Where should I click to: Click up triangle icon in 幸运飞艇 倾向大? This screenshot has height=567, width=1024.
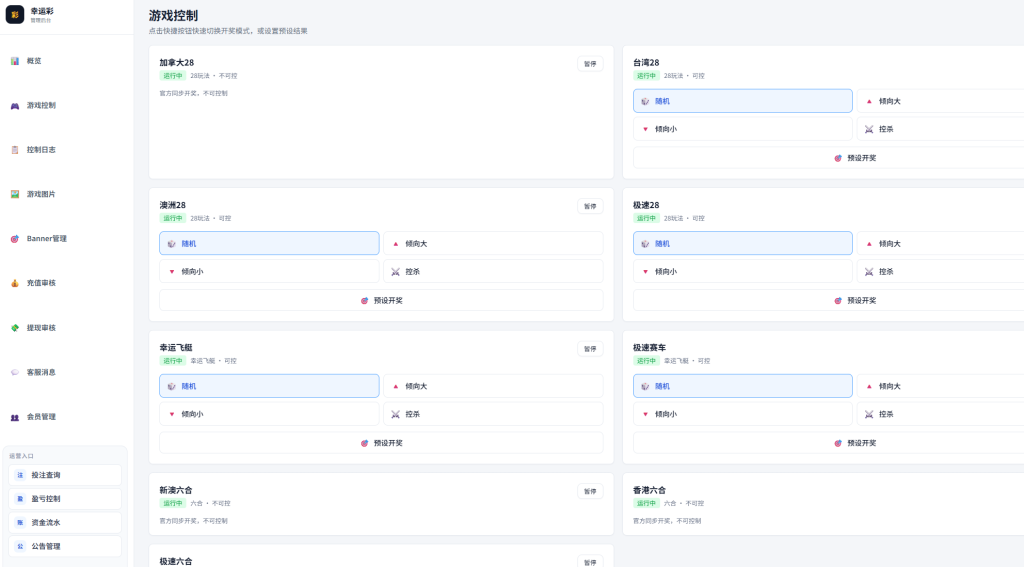point(395,386)
